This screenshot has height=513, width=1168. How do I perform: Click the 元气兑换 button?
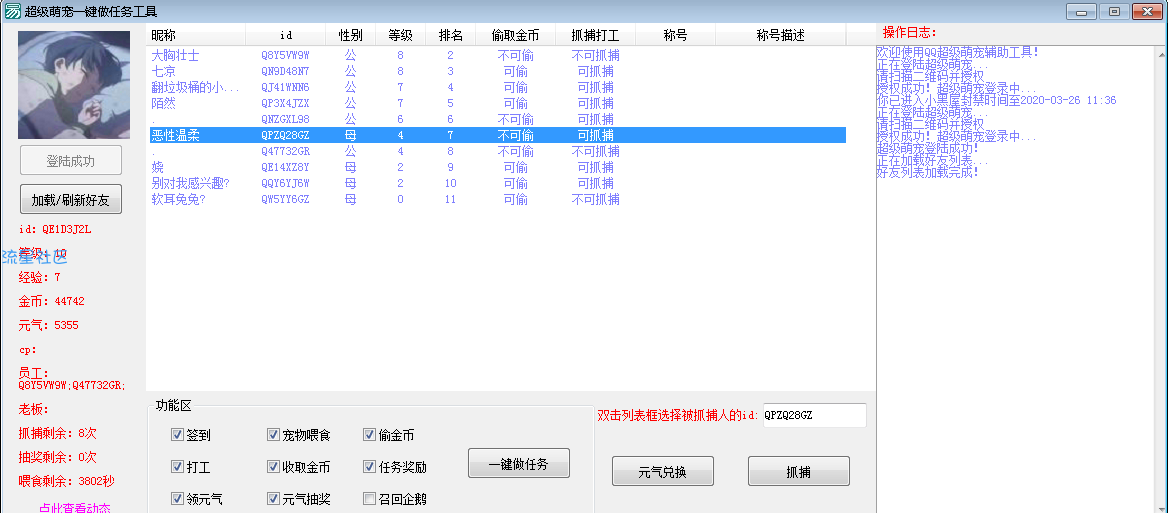coord(662,471)
